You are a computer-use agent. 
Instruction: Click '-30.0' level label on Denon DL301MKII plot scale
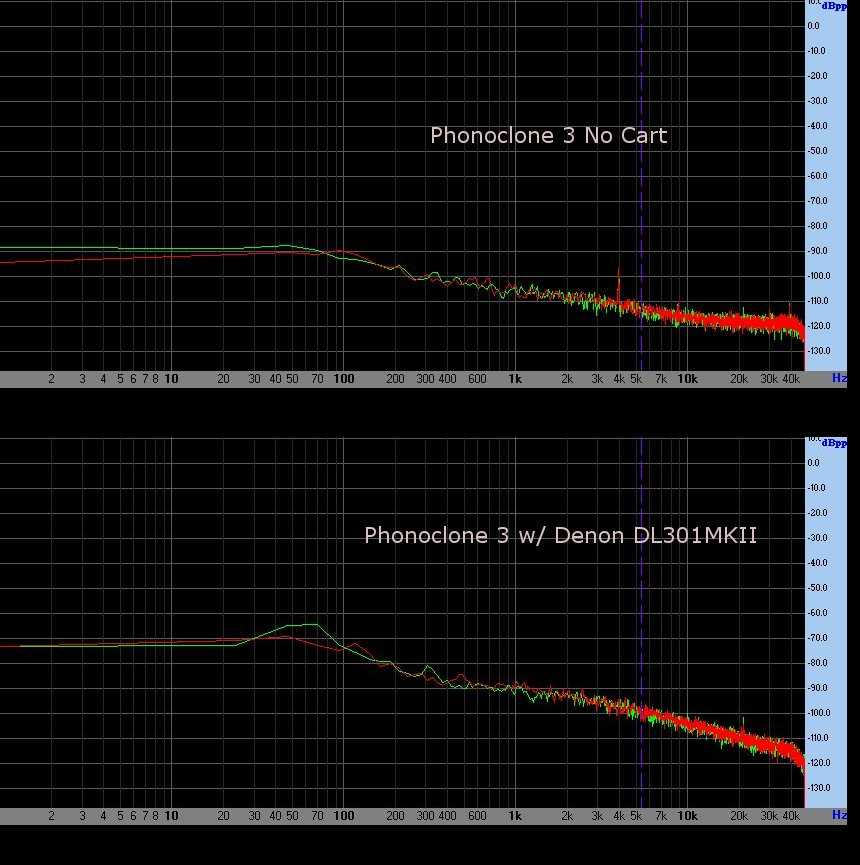pyautogui.click(x=818, y=538)
